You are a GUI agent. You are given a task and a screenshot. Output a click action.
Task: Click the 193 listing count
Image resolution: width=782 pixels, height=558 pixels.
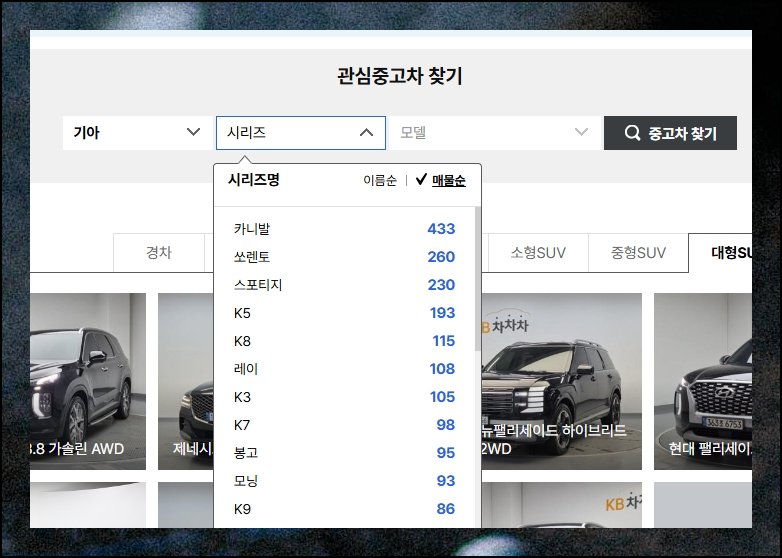point(442,313)
